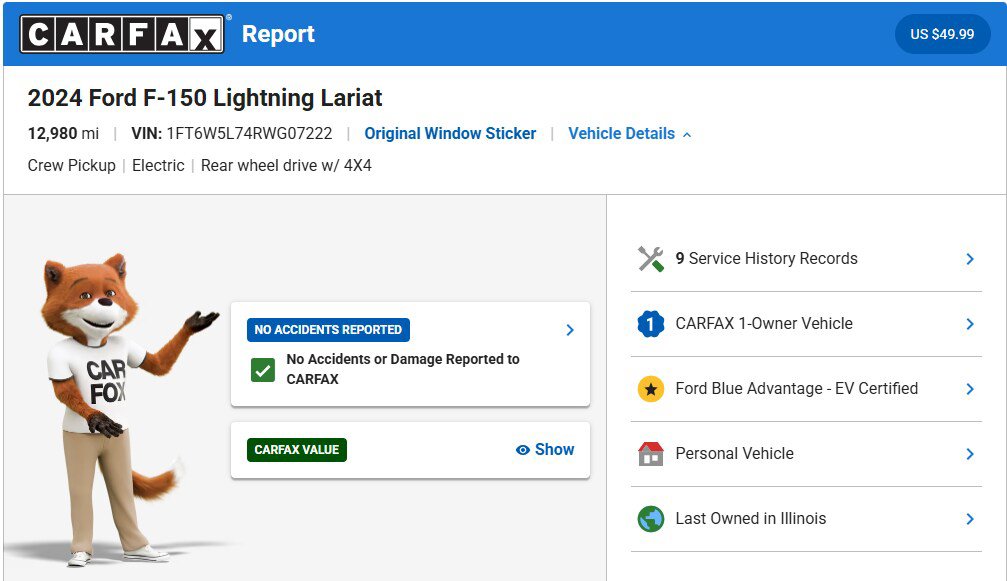Screen dimensions: 1007x581
Task: Click the green checkmark accident icon
Action: click(263, 370)
